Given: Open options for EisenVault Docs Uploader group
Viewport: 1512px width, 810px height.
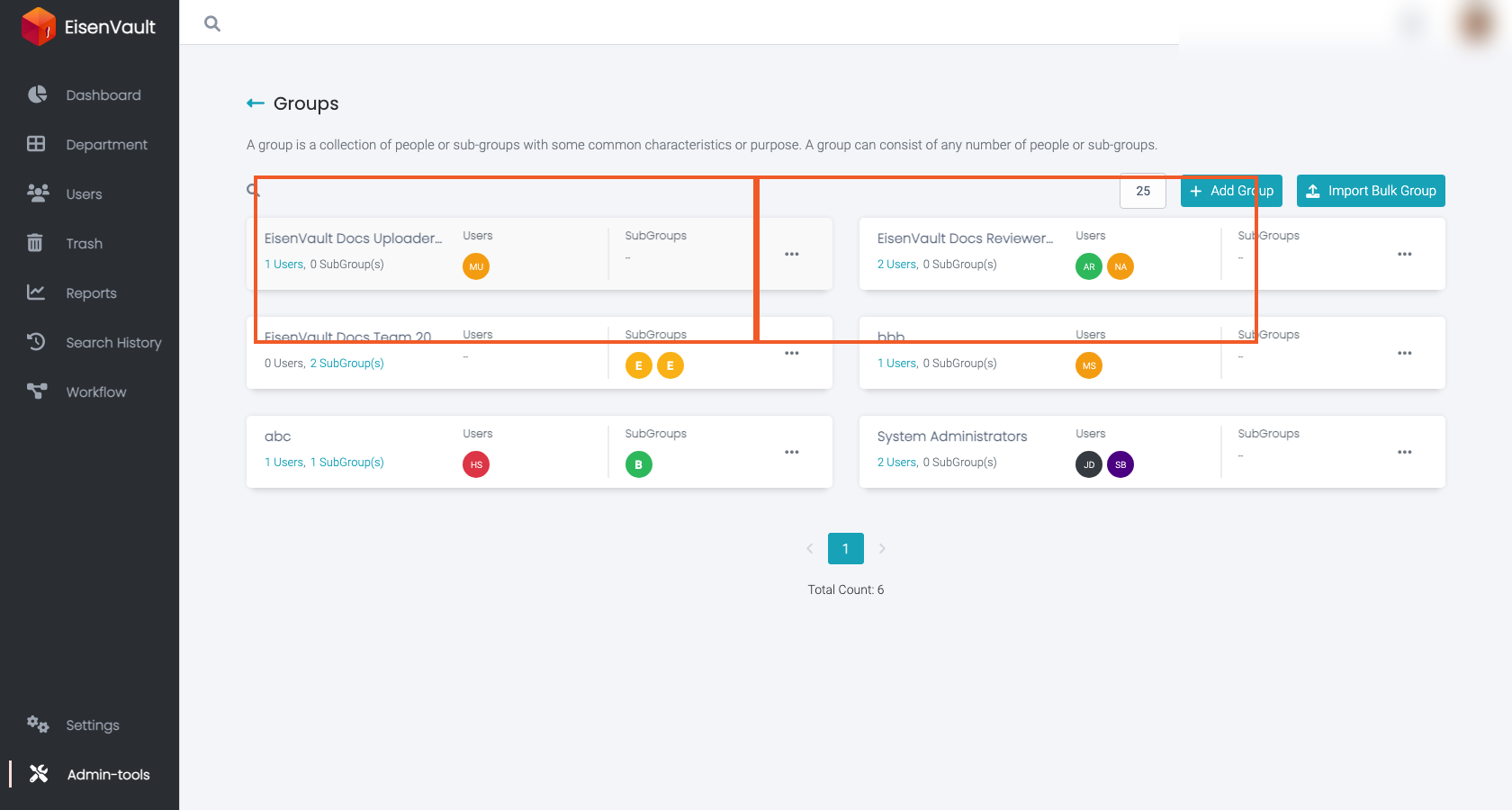Looking at the screenshot, I should 792,254.
